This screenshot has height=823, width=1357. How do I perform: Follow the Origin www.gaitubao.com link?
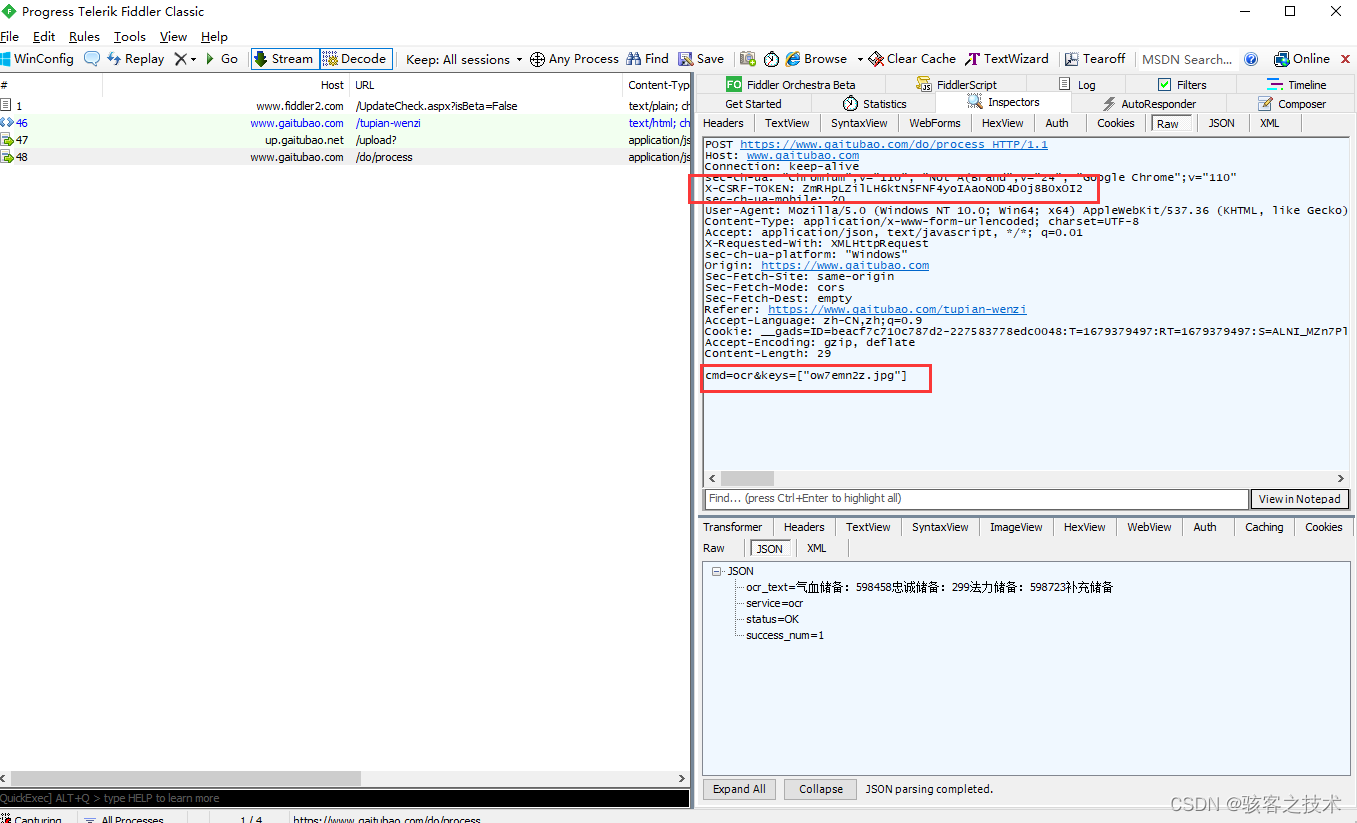[x=845, y=266]
